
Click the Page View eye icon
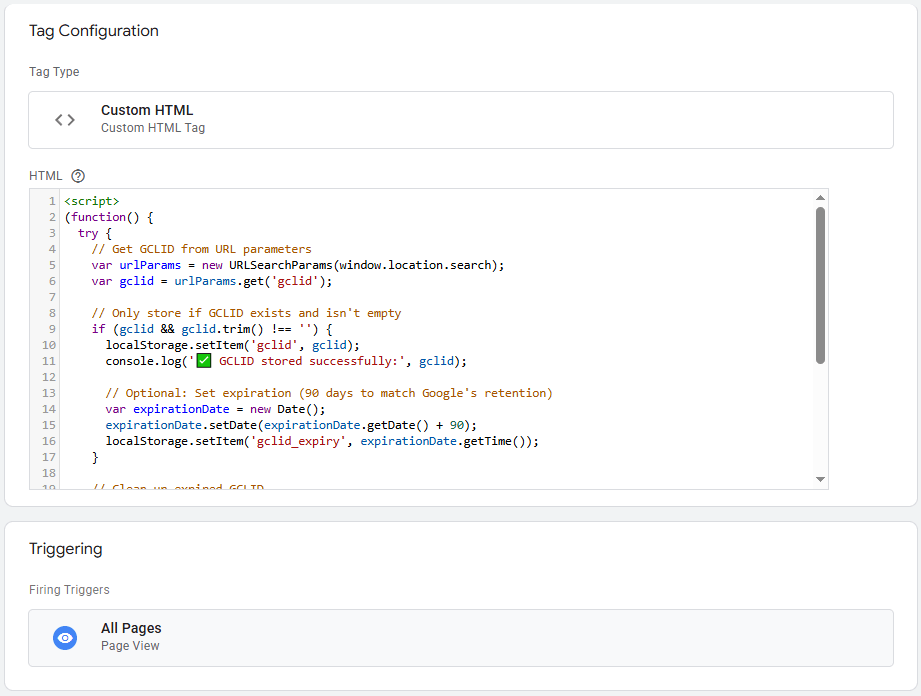pyautogui.click(x=64, y=637)
